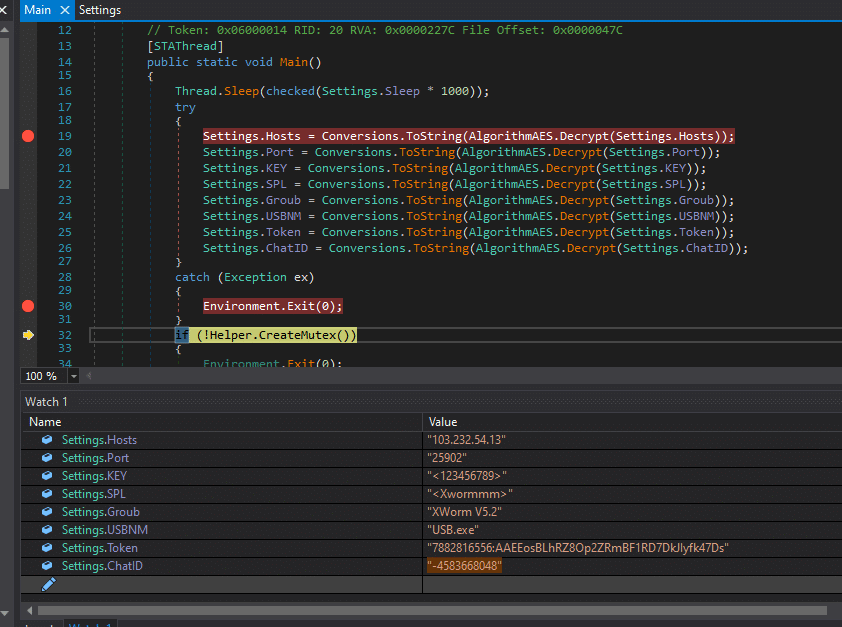Click Thread.Sleep call on line 16

coord(217,91)
